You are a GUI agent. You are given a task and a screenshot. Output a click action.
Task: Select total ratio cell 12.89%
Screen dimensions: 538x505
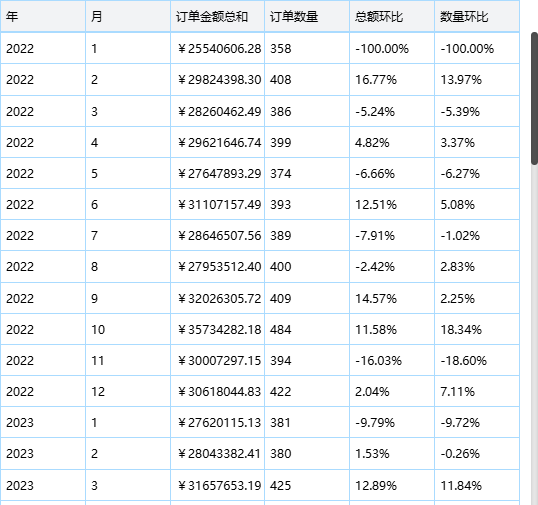(392, 485)
